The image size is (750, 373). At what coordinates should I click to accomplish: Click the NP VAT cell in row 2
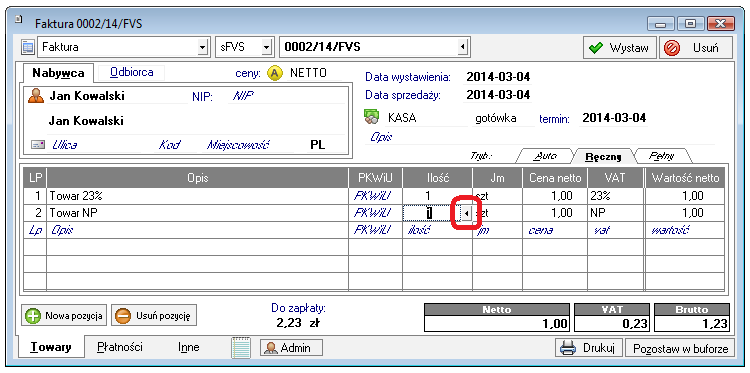coord(615,213)
